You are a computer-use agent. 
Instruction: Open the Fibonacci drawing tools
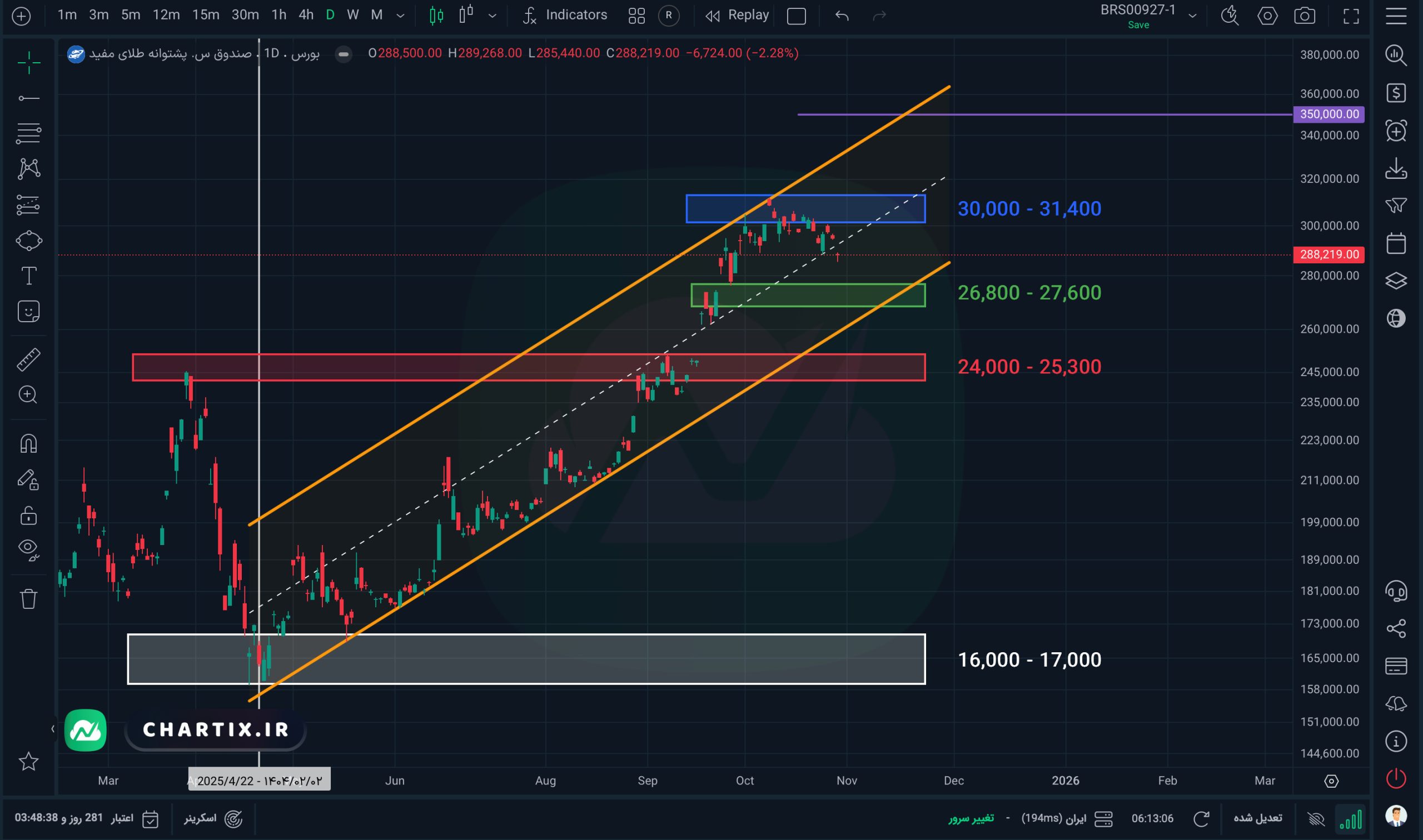pyautogui.click(x=28, y=133)
